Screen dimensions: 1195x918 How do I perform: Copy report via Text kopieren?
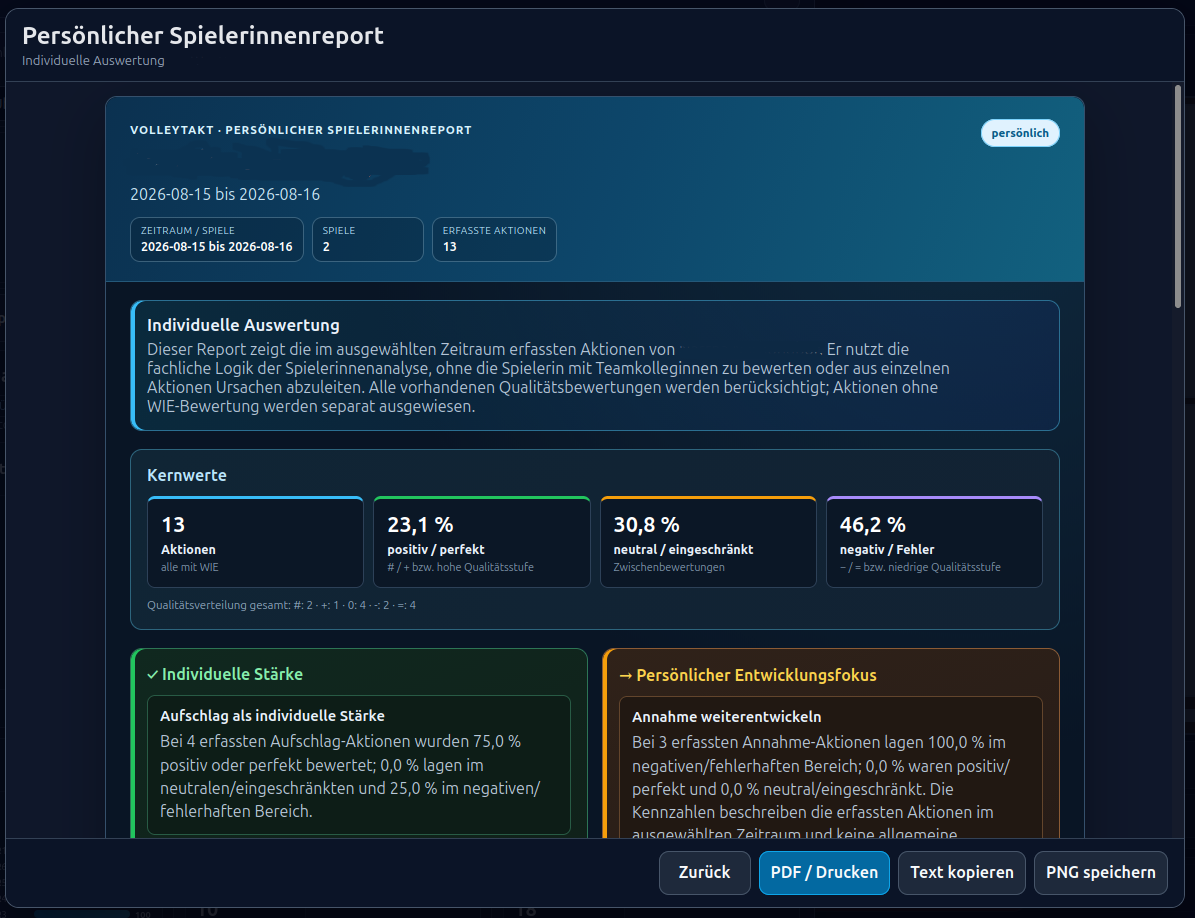pos(962,872)
